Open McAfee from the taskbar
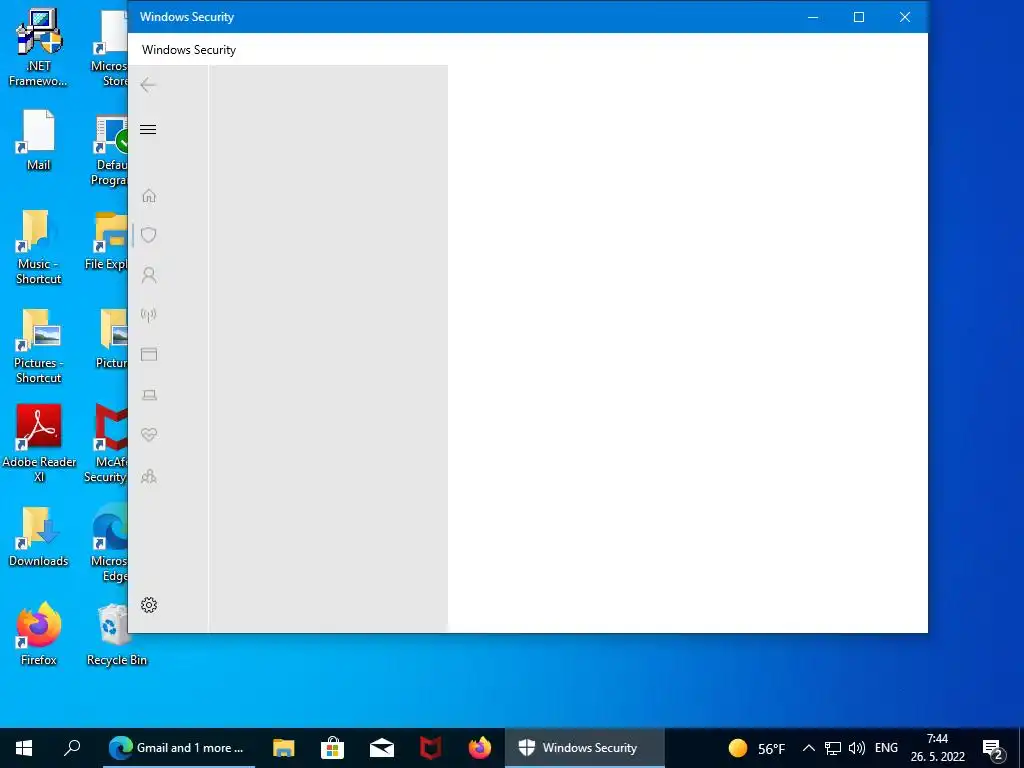 coord(430,748)
